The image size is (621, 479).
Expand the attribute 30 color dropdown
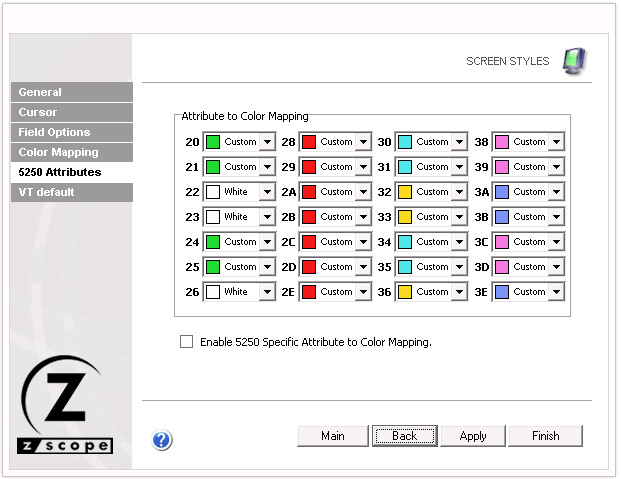point(459,141)
